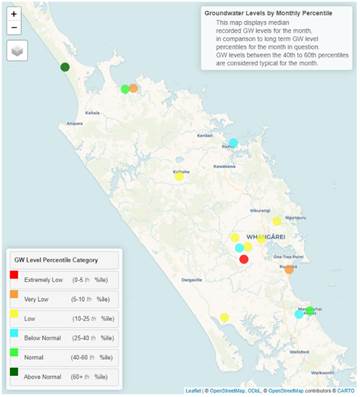Open the map layers control
Screen dimensions: 360x397
coord(17,51)
